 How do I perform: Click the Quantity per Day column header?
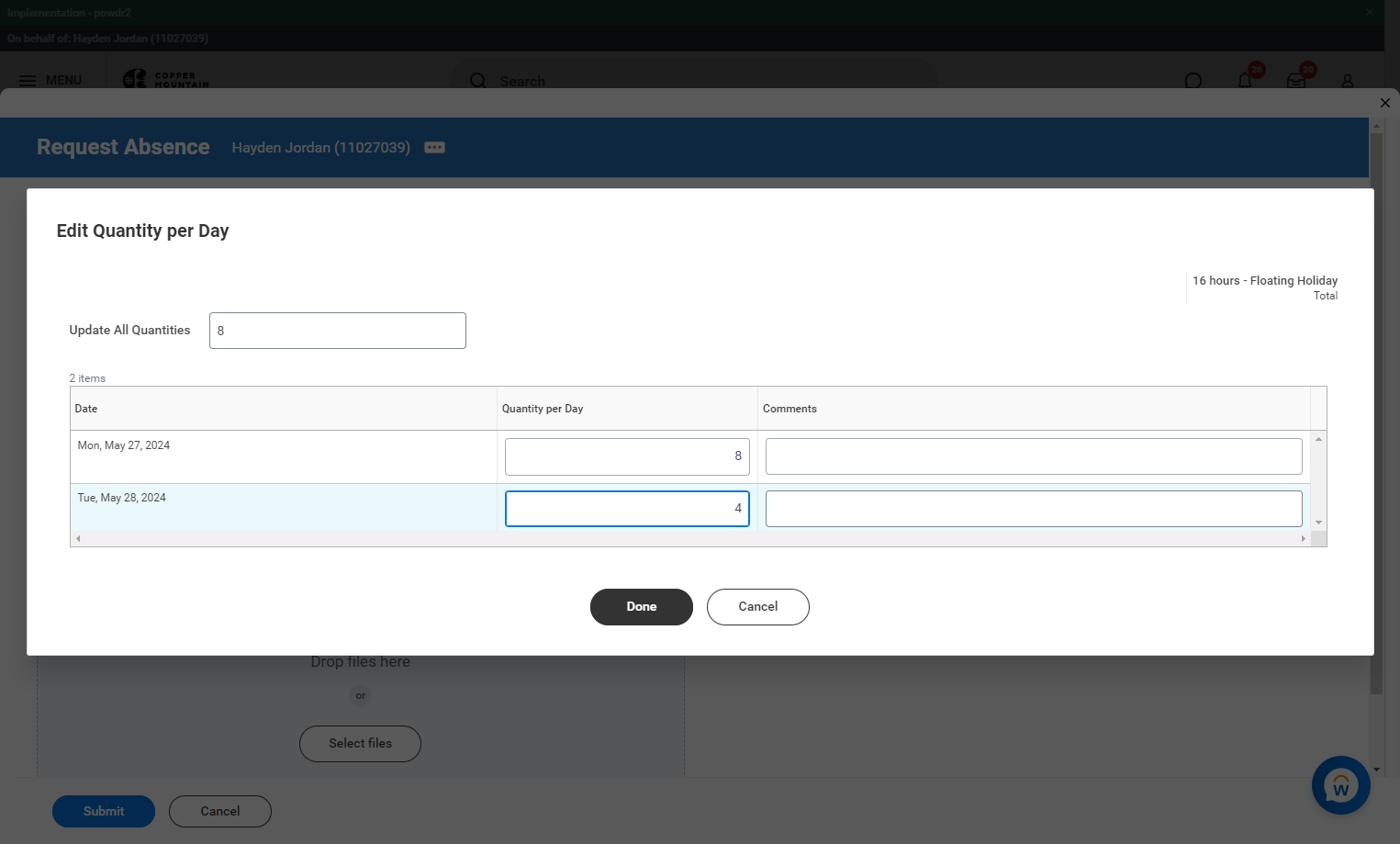pos(627,409)
